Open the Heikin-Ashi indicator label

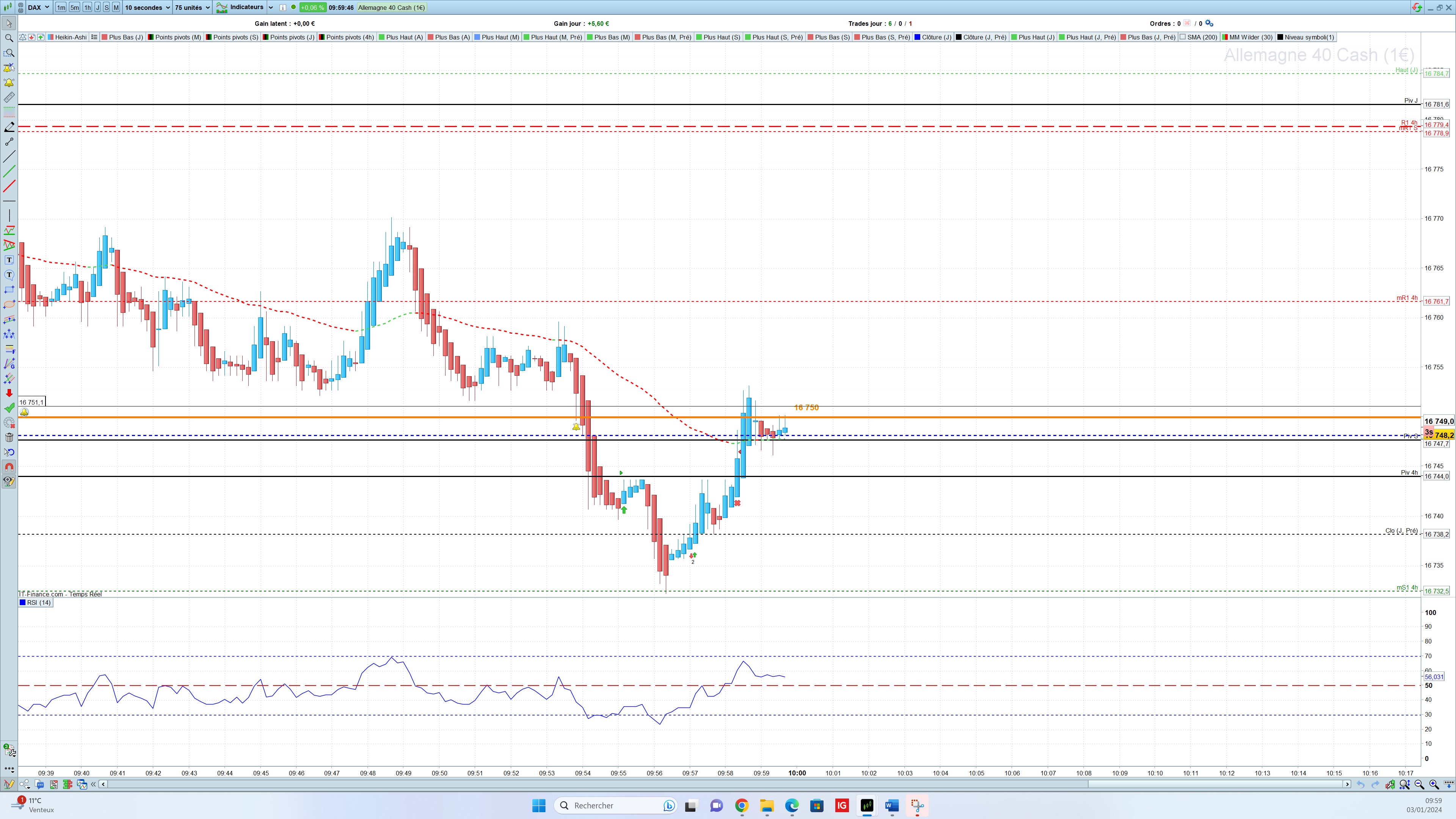click(x=70, y=37)
